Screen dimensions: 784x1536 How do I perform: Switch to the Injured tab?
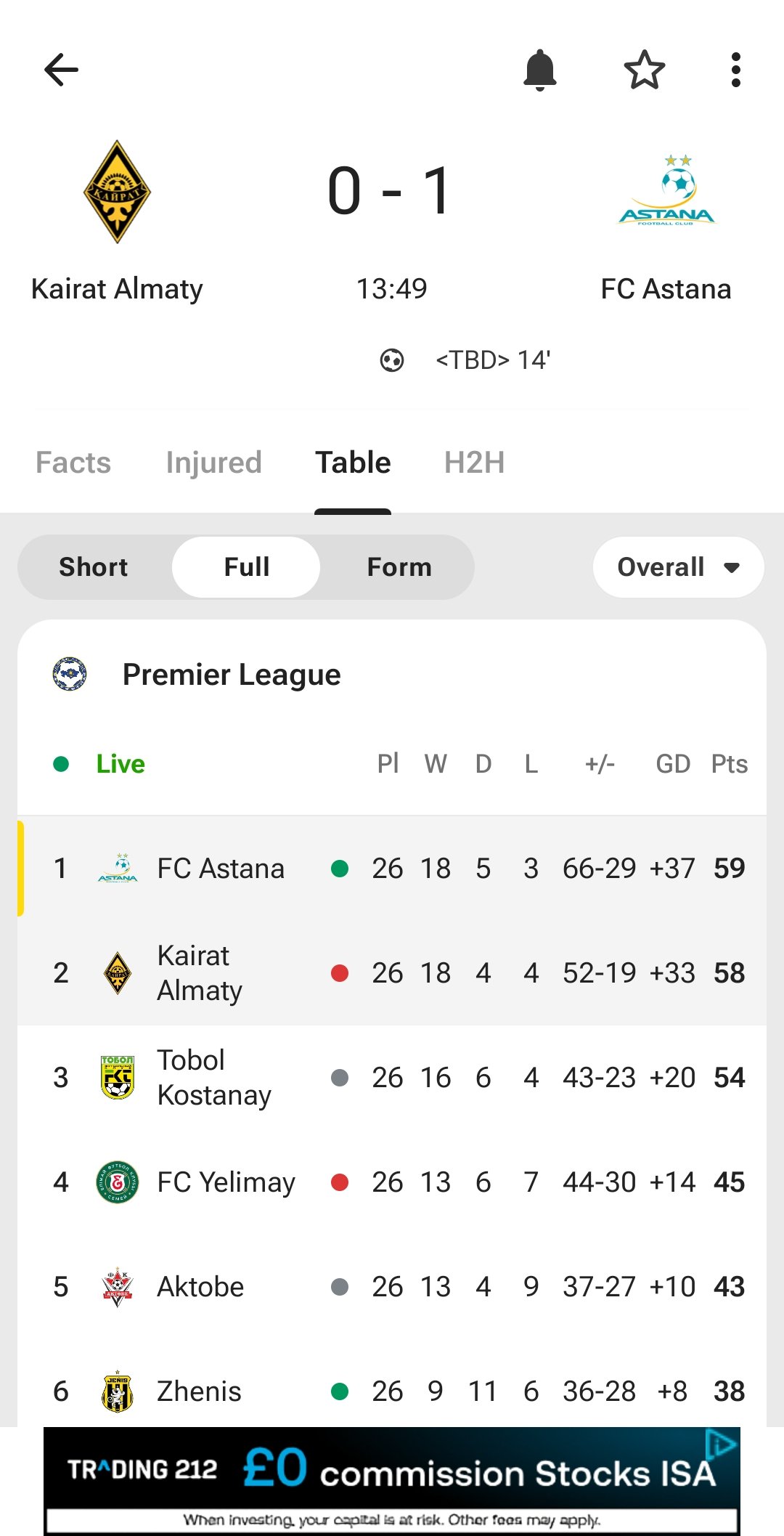(x=213, y=463)
